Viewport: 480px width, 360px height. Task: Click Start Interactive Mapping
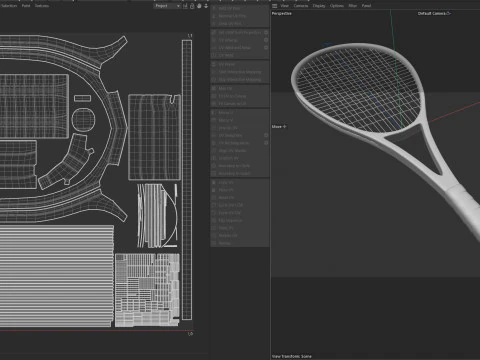pos(240,72)
